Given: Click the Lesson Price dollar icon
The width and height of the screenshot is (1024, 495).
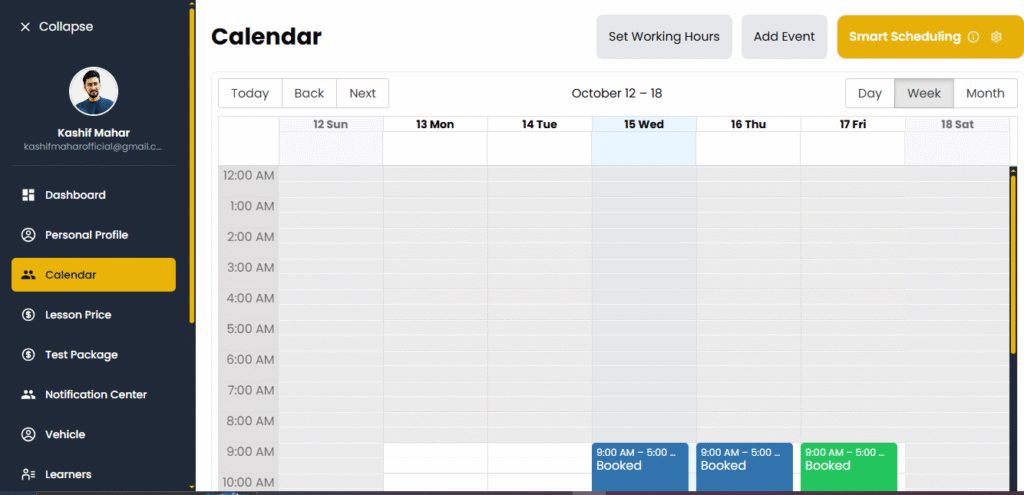Looking at the screenshot, I should coord(28,315).
